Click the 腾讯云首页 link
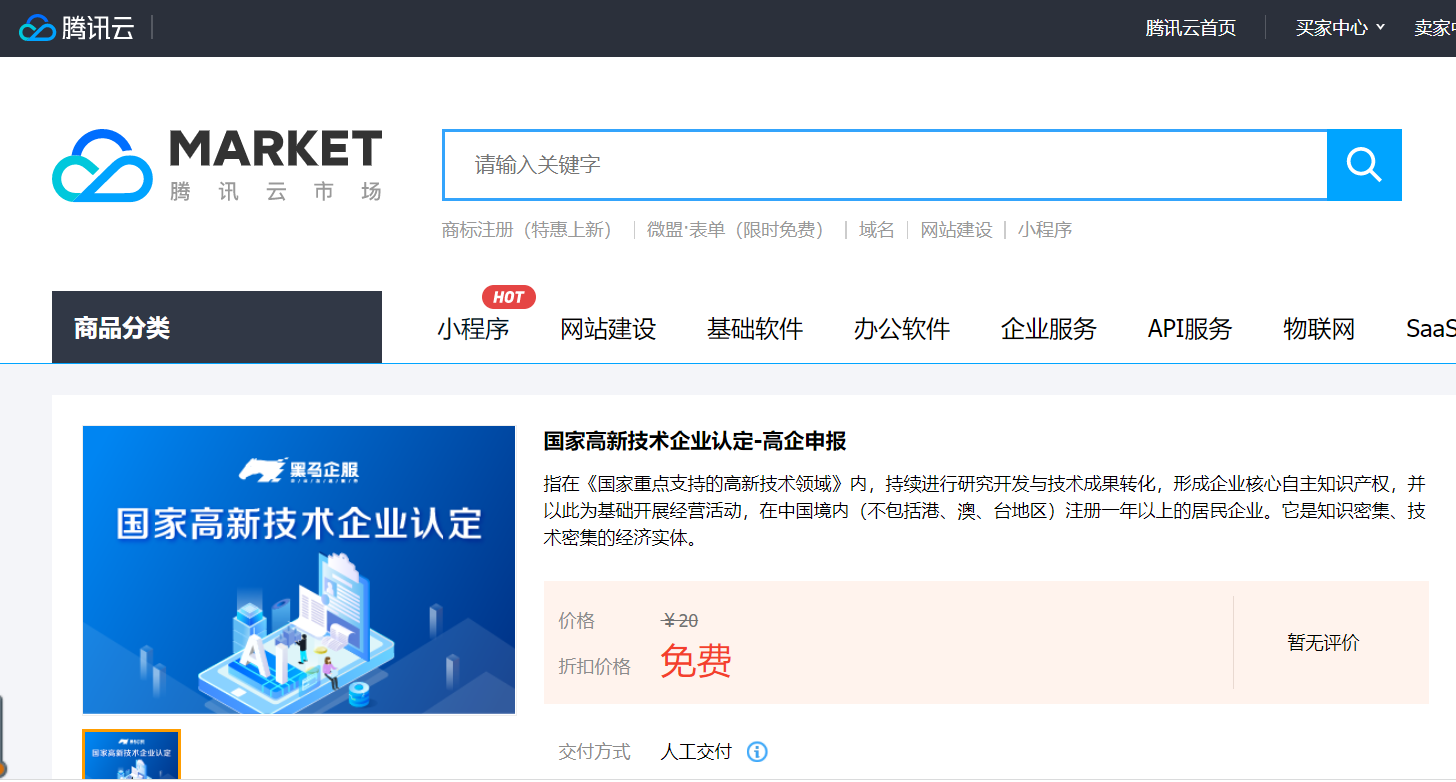Image resolution: width=1456 pixels, height=782 pixels. pos(1190,27)
